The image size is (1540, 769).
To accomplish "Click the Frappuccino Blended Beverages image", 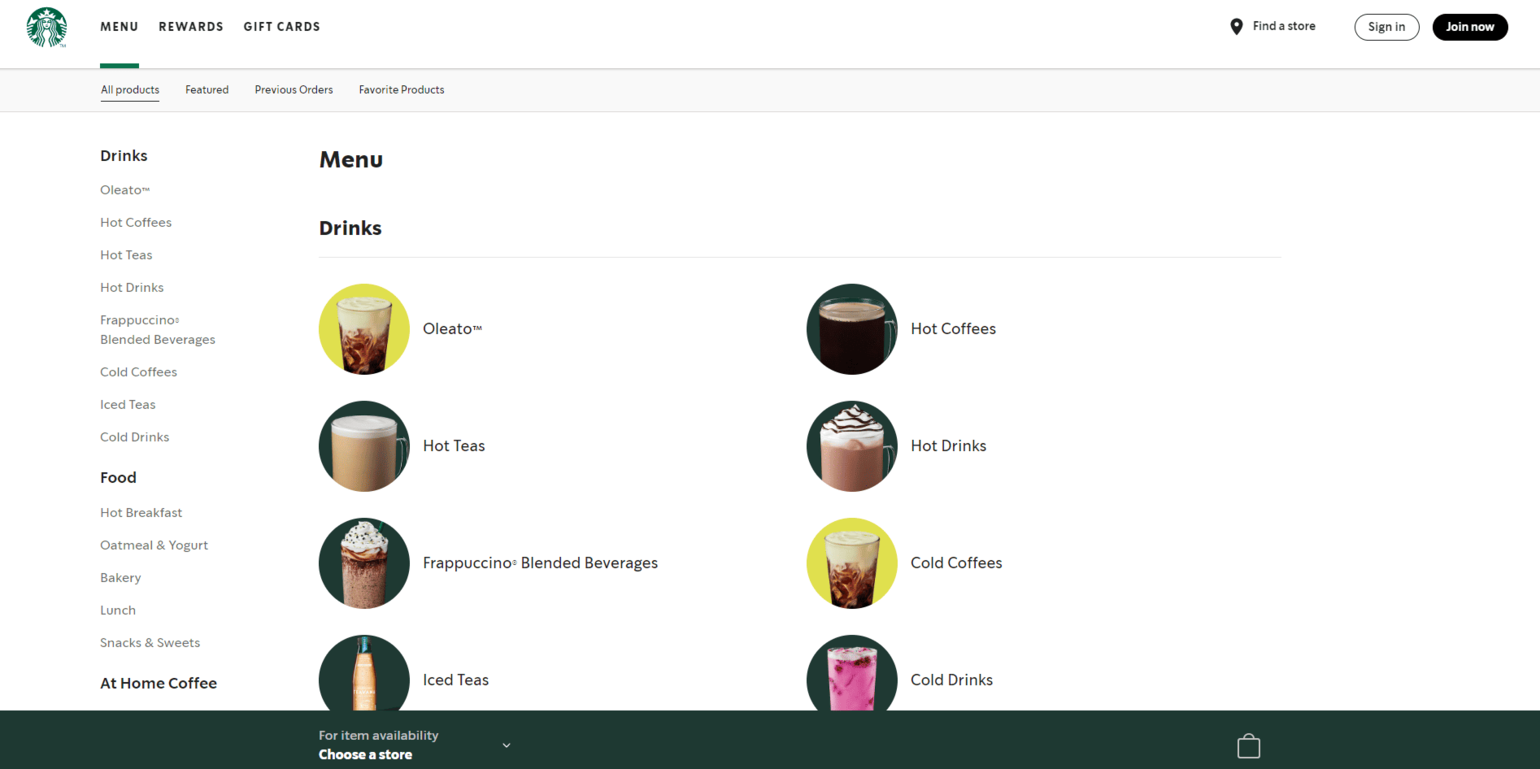I will coord(364,563).
